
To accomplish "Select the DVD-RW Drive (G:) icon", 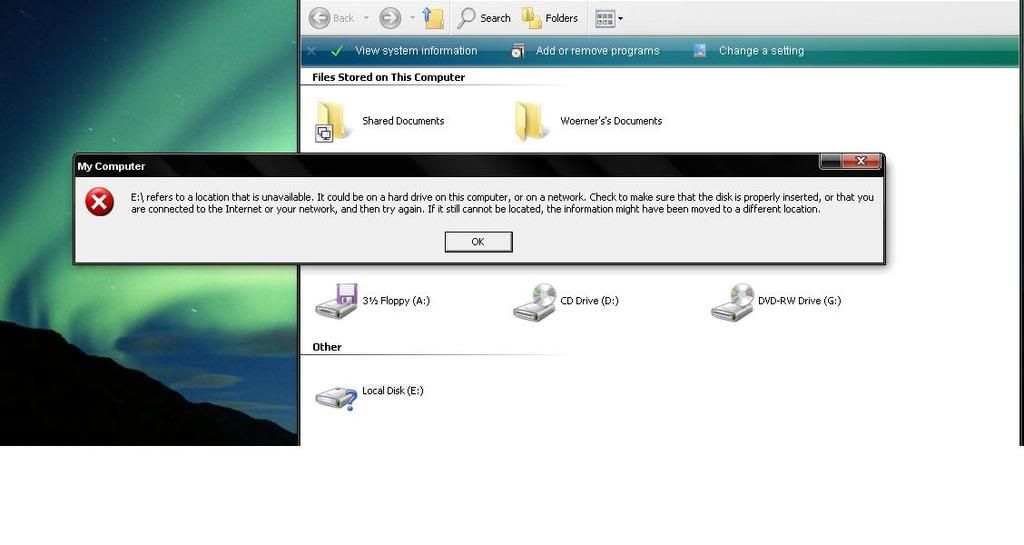I will click(733, 301).
